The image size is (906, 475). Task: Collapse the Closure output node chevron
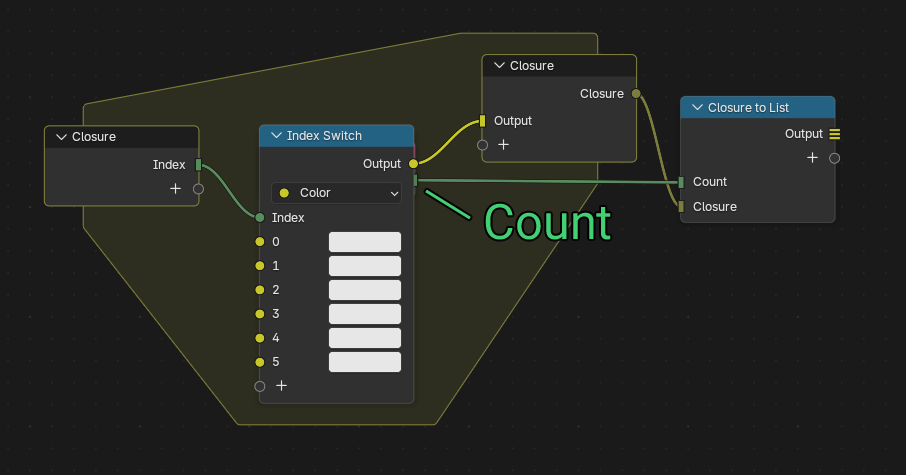pos(499,66)
